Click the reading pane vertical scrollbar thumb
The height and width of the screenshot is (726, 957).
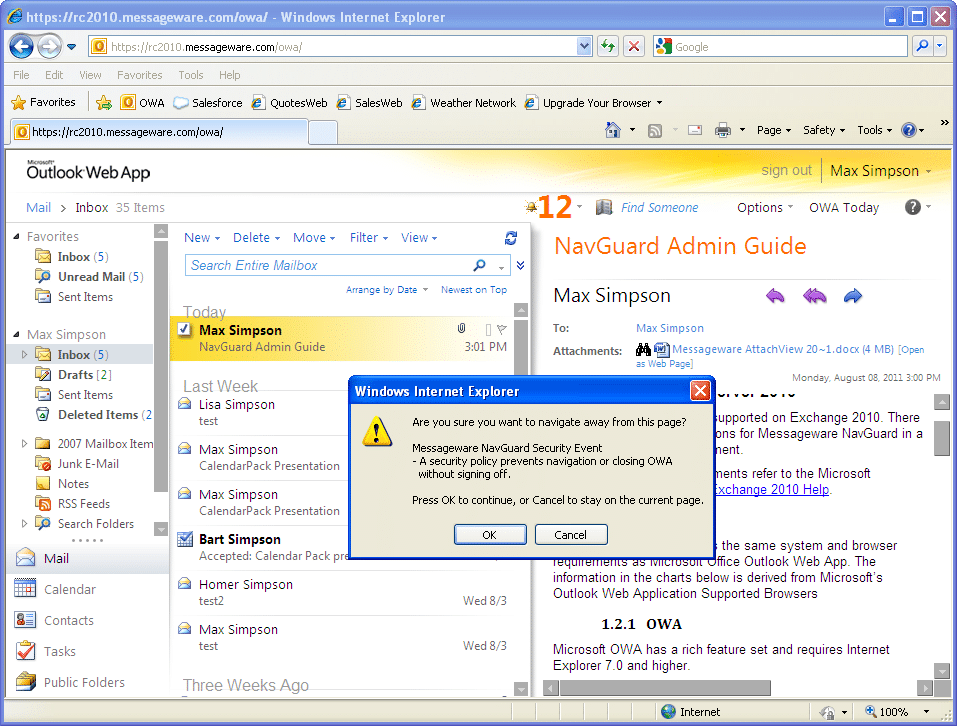[x=942, y=438]
